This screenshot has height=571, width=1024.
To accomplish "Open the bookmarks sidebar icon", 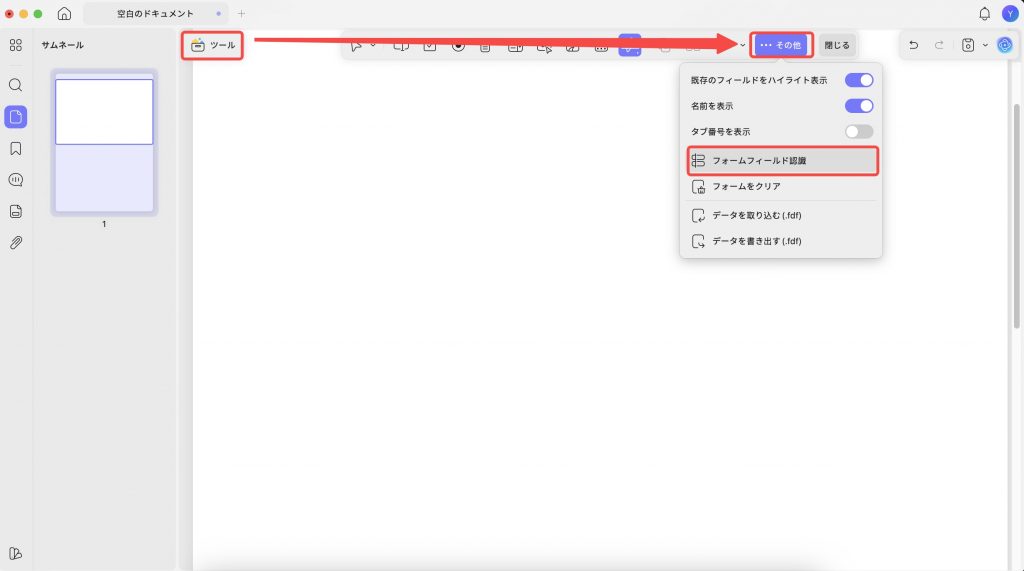I will click(16, 149).
